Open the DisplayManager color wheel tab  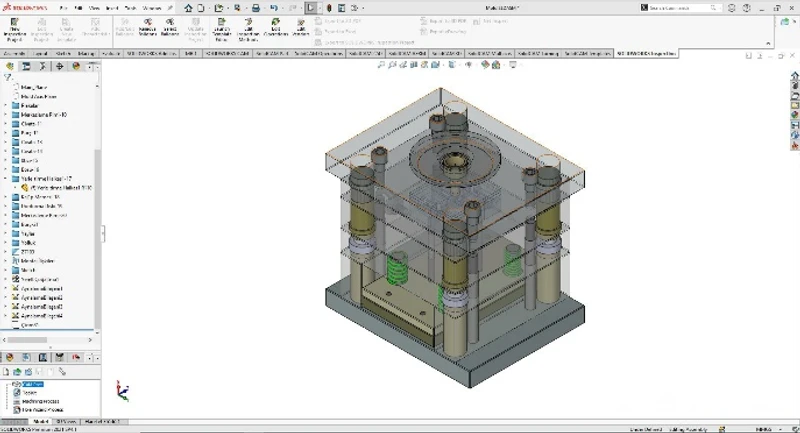point(76,66)
